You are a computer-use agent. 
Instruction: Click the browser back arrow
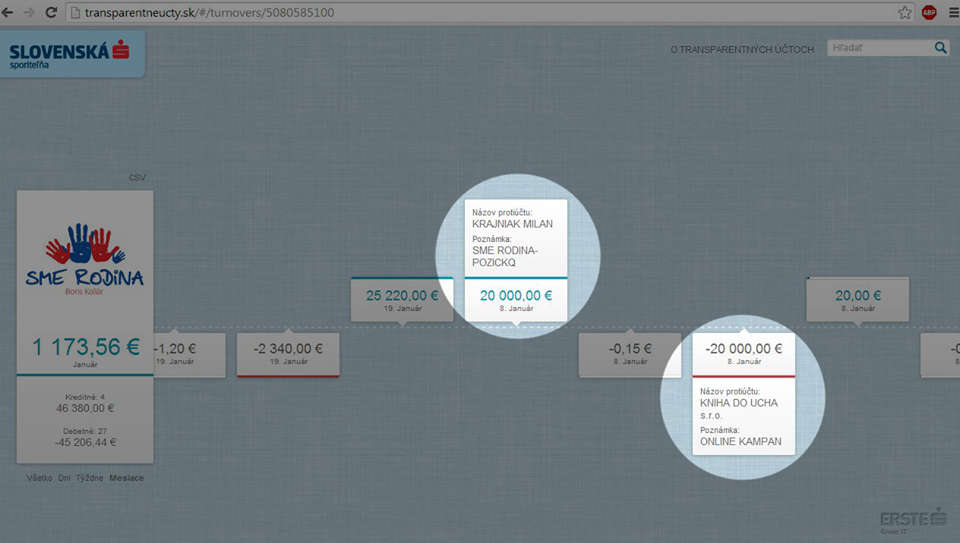point(8,12)
